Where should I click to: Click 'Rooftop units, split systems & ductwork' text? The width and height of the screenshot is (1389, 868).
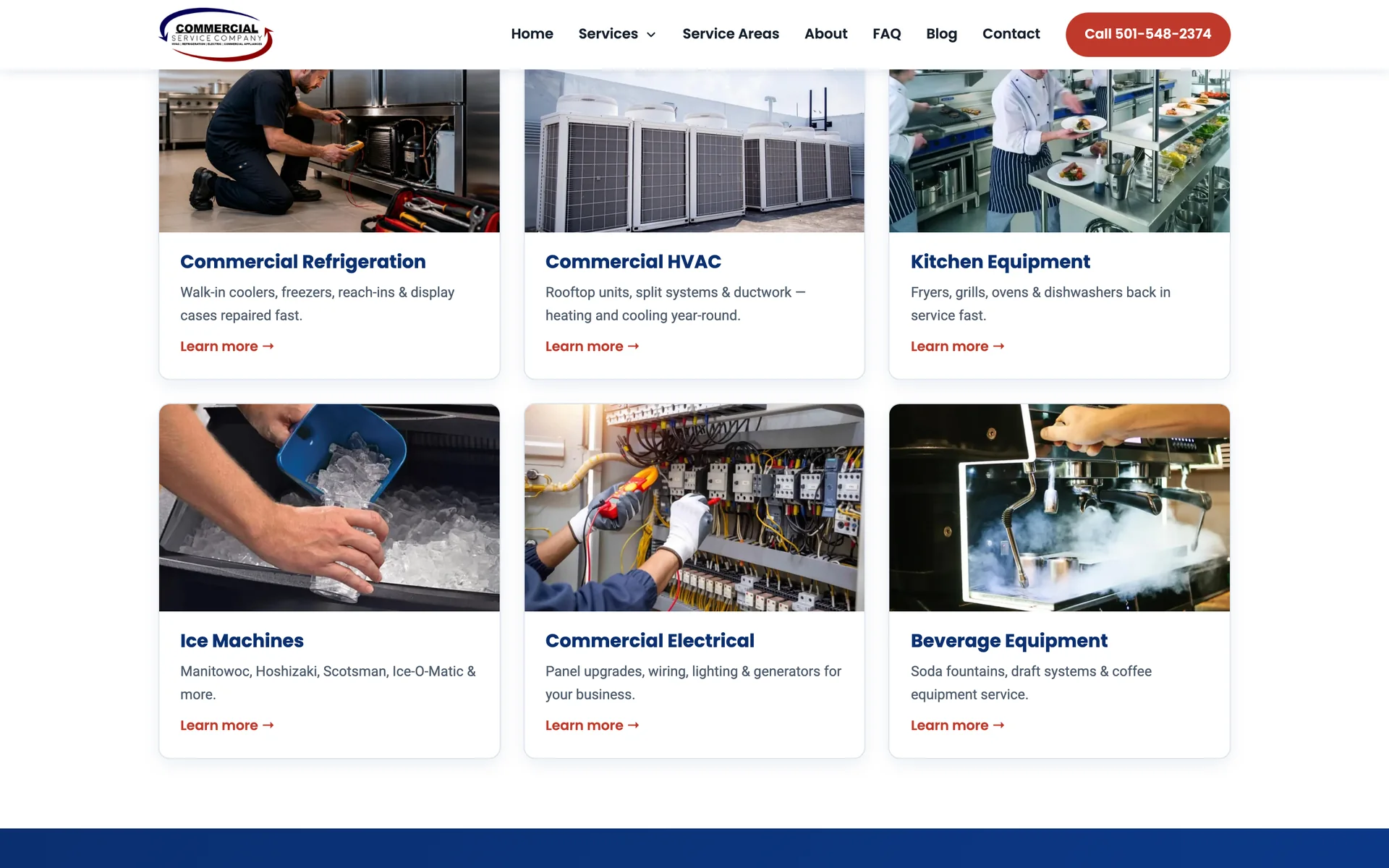tap(676, 304)
